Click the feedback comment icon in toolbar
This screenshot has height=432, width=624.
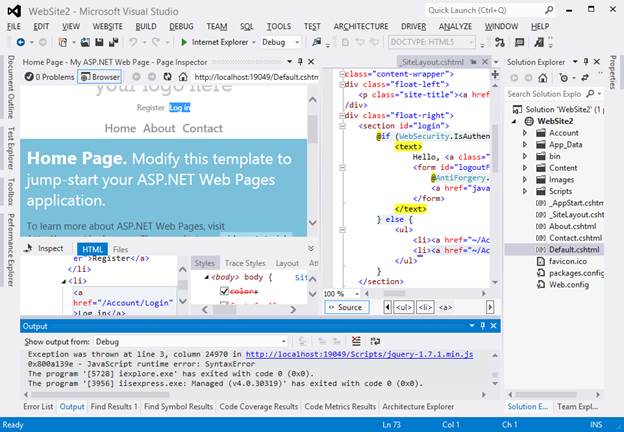(519, 42)
